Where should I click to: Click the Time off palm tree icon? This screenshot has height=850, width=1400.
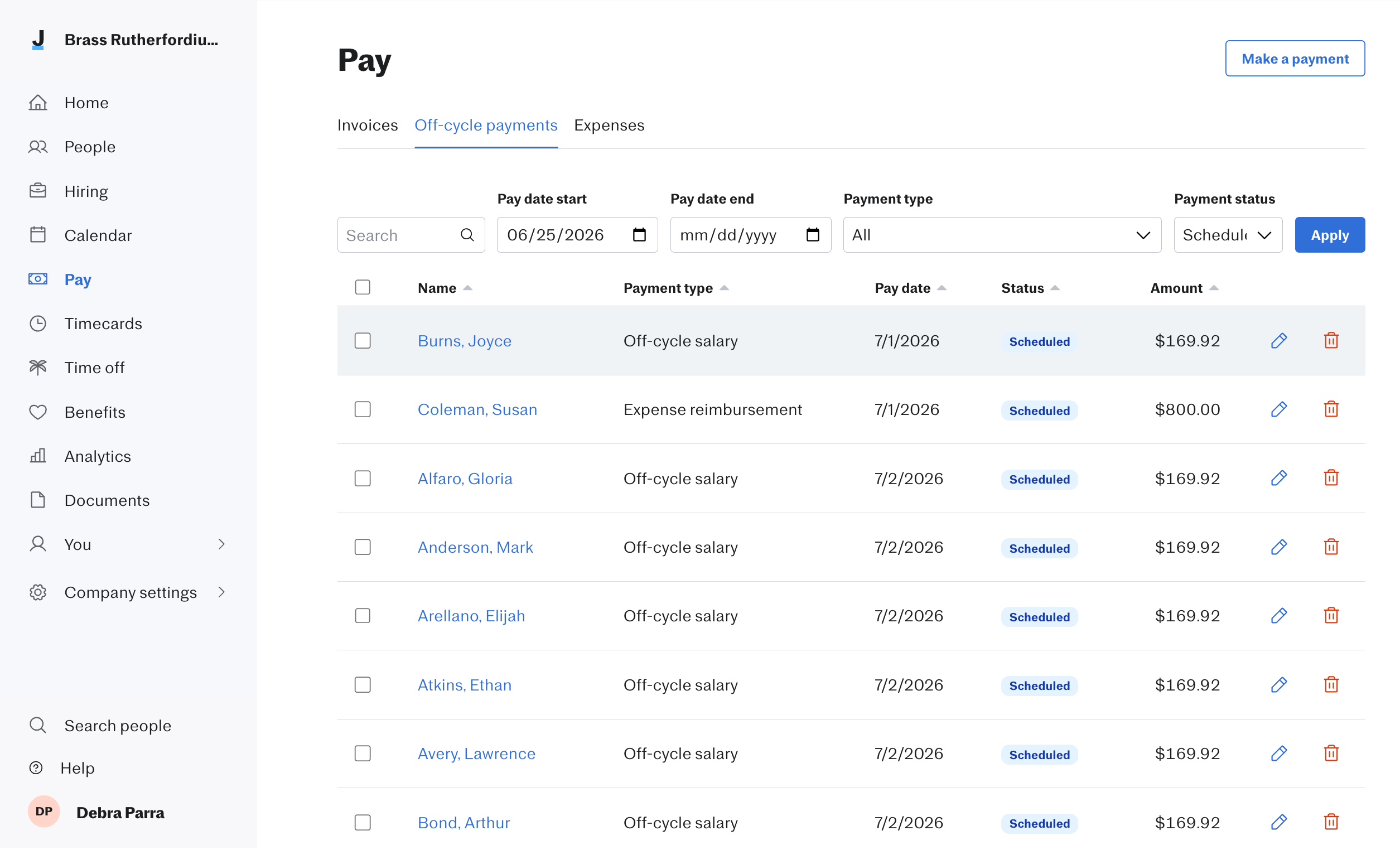click(38, 368)
